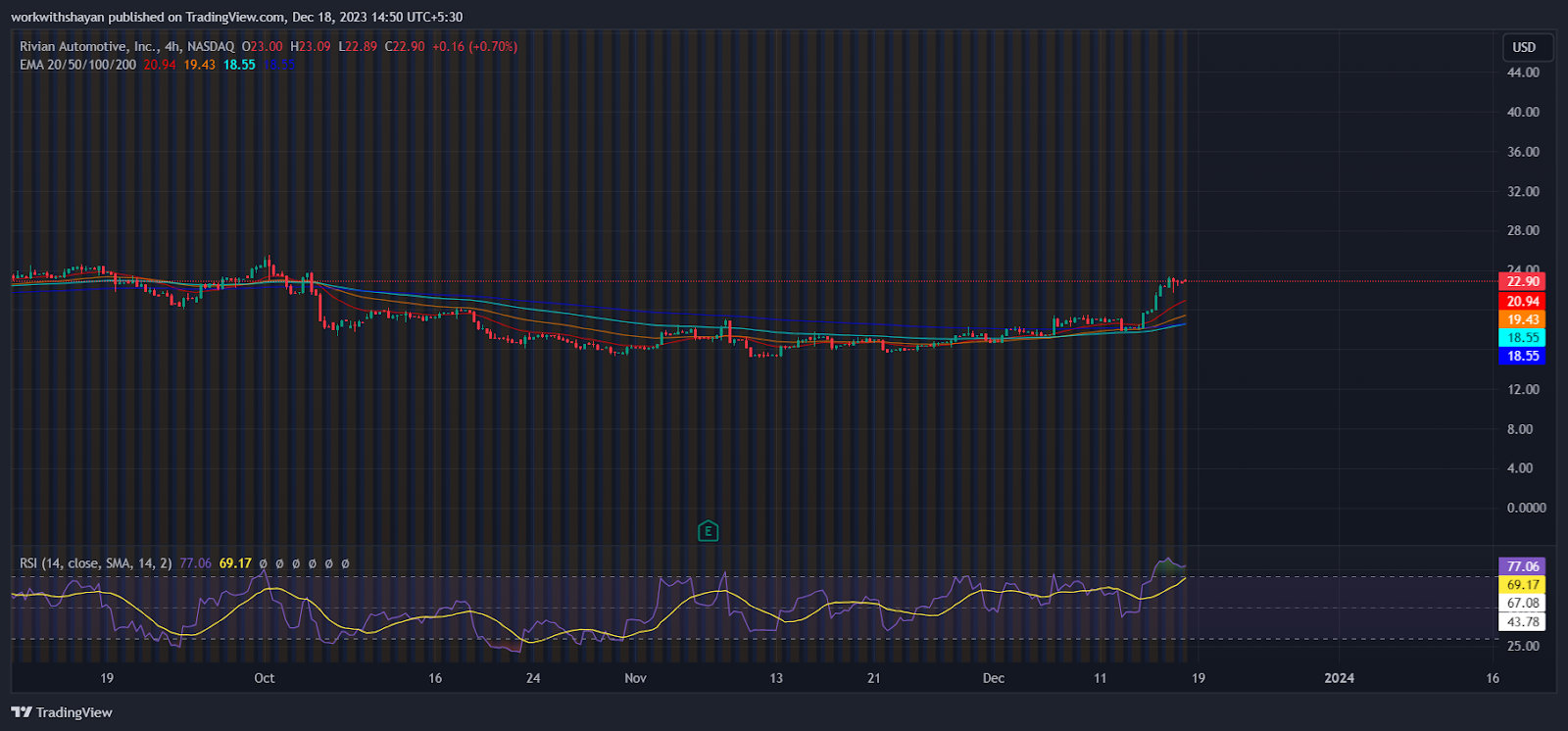The image size is (1568, 731).
Task: Click the cyan 18.55 price-axis label
Action: click(1523, 337)
